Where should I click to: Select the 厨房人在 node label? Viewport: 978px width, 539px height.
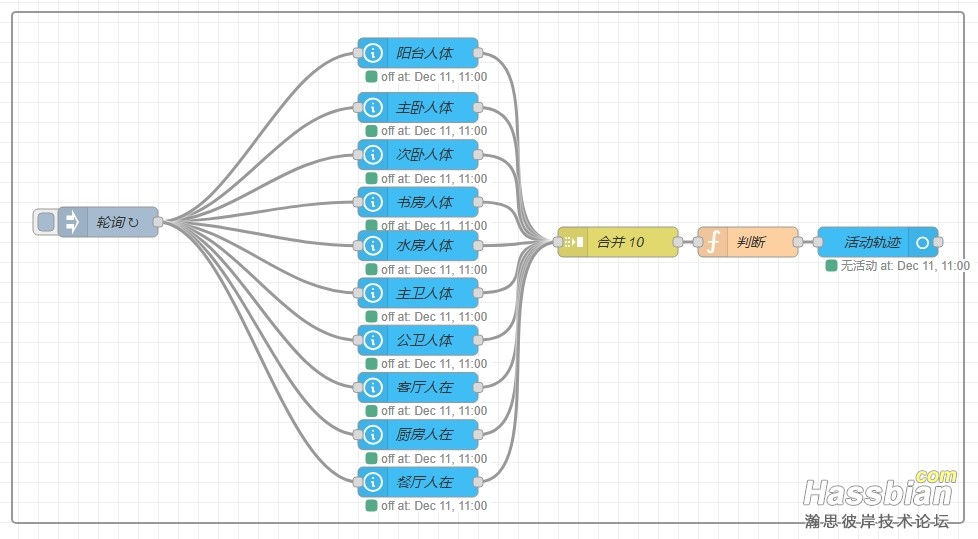pyautogui.click(x=424, y=435)
